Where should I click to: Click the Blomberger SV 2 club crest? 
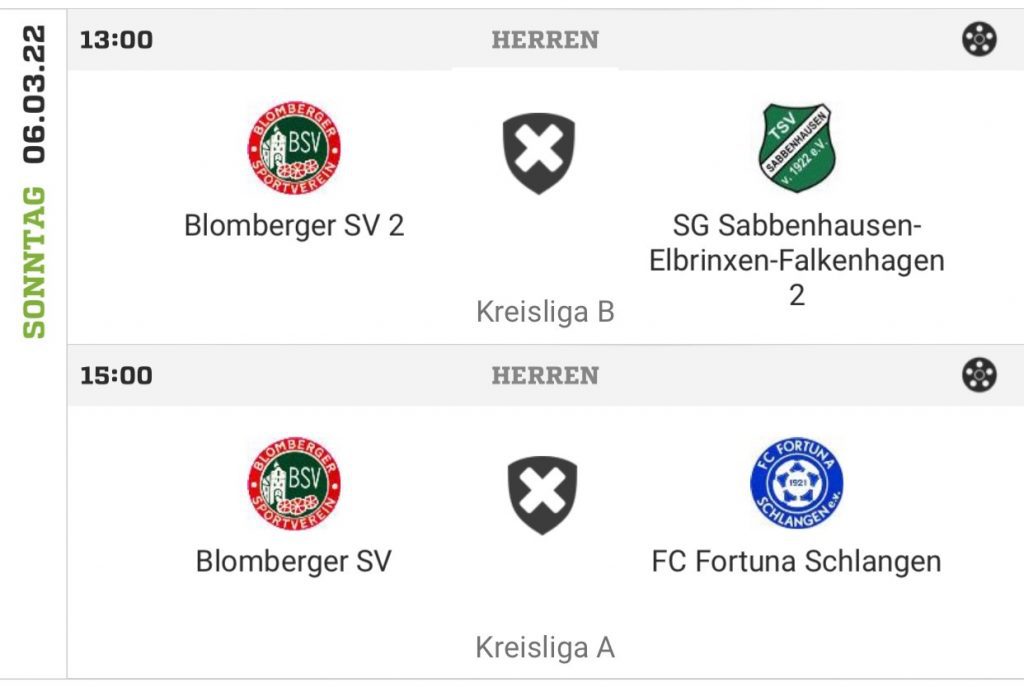(x=294, y=148)
